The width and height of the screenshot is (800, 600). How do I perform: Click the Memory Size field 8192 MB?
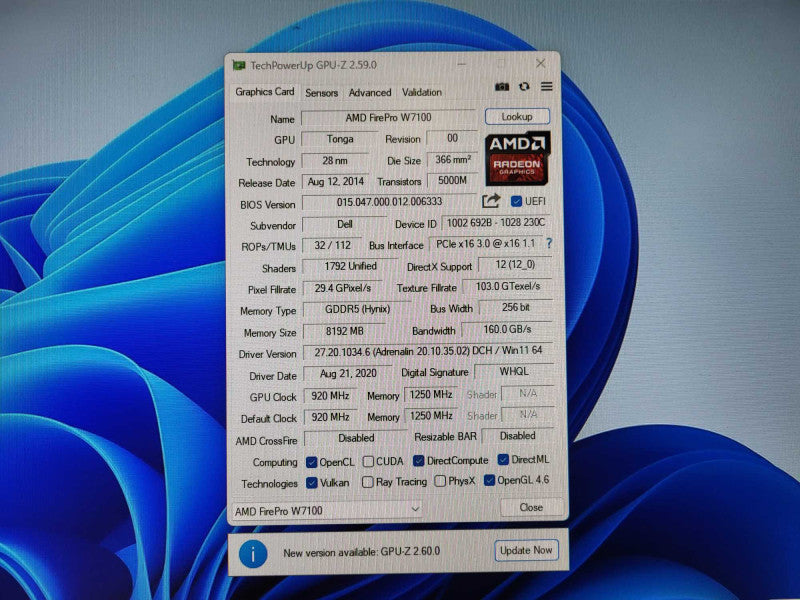tap(344, 331)
